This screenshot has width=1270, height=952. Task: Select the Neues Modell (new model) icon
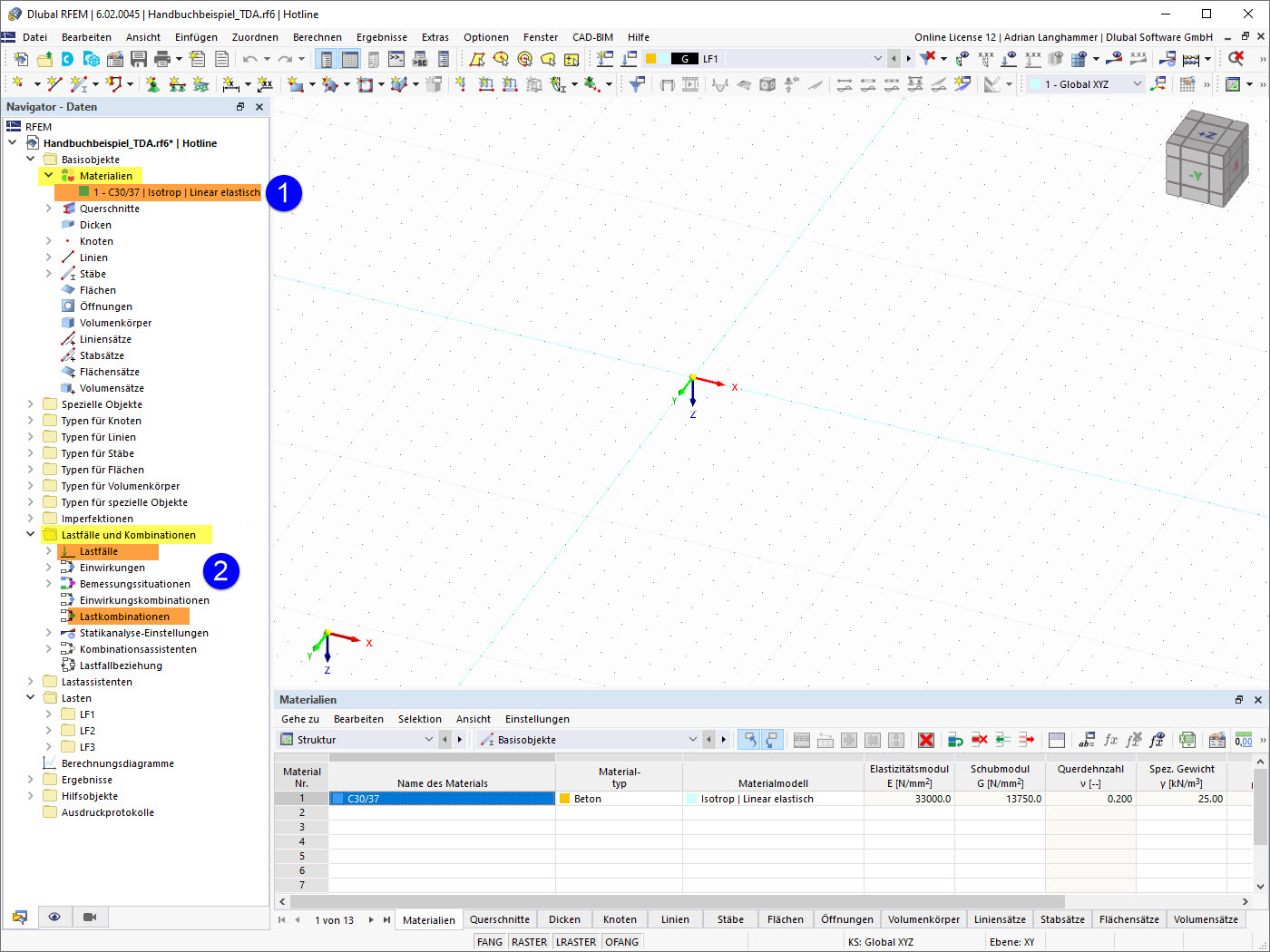pos(20,58)
